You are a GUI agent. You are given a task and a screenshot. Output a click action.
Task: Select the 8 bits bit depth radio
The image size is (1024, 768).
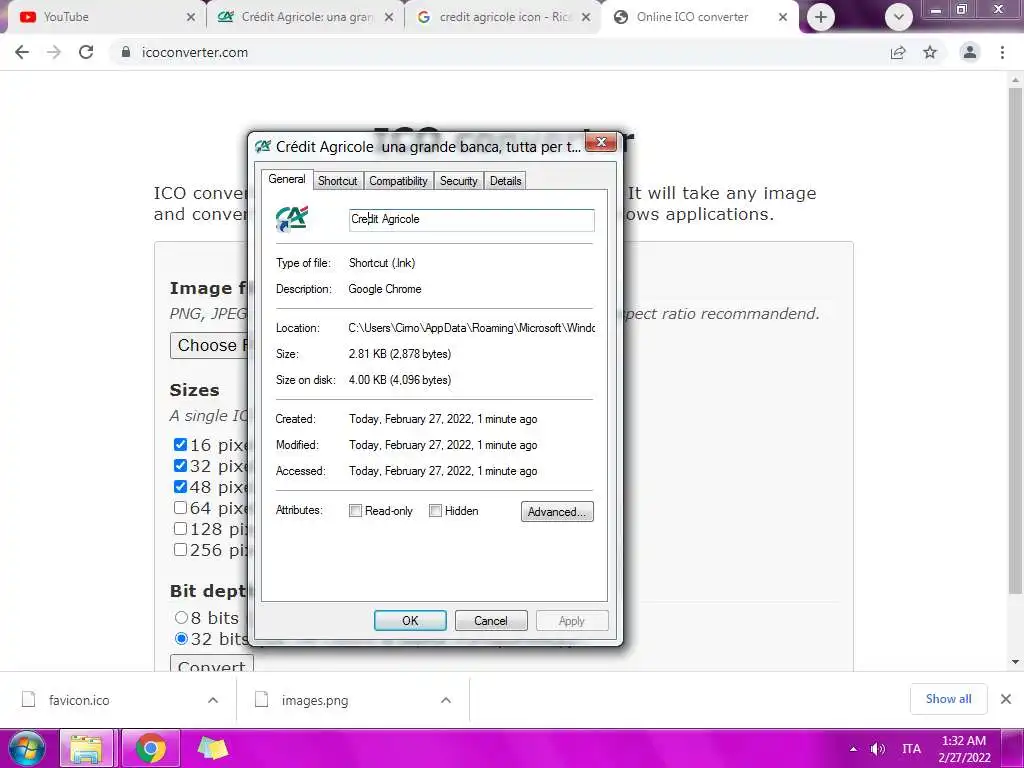(x=181, y=618)
